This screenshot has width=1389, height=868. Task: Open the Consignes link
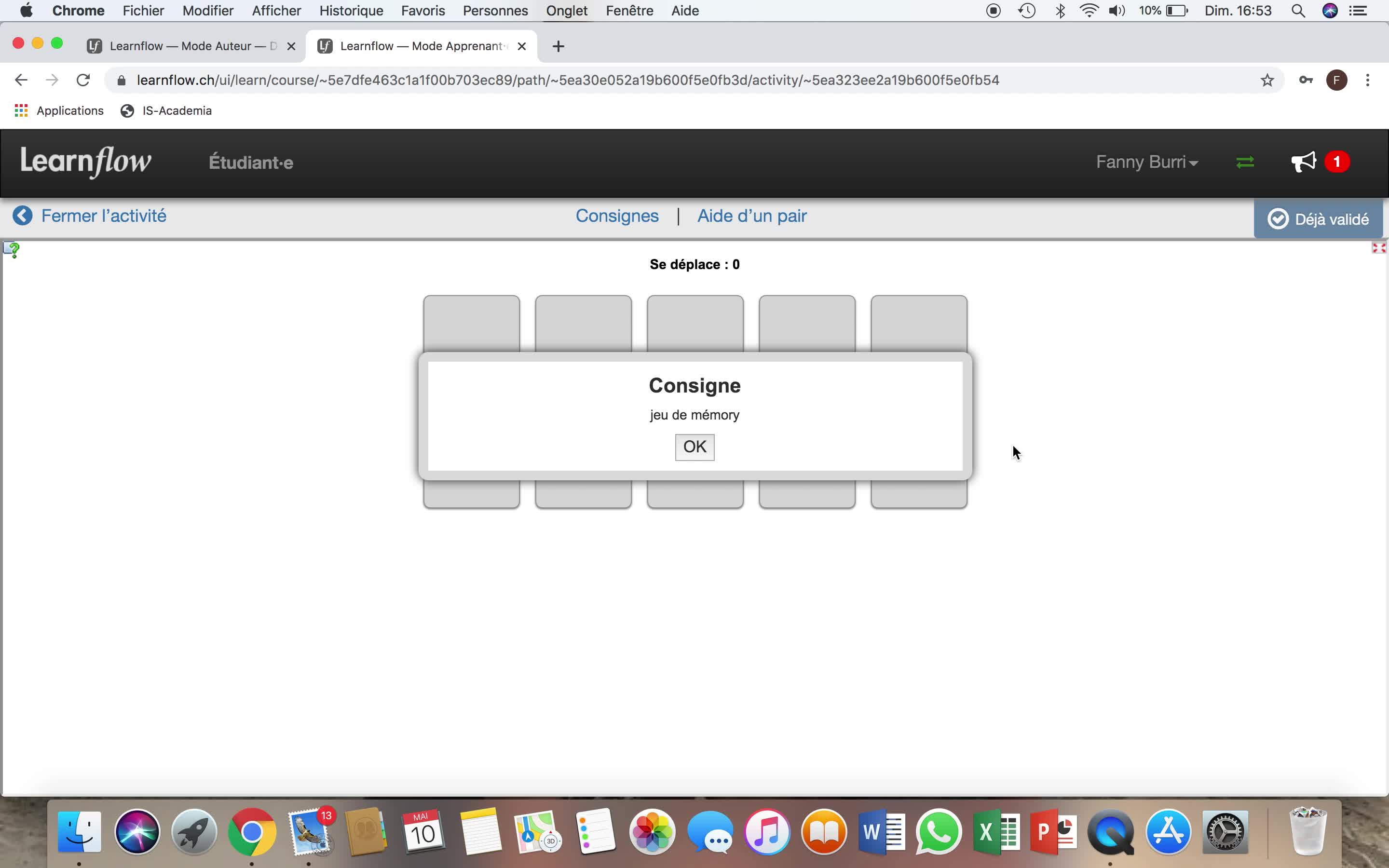click(x=617, y=216)
